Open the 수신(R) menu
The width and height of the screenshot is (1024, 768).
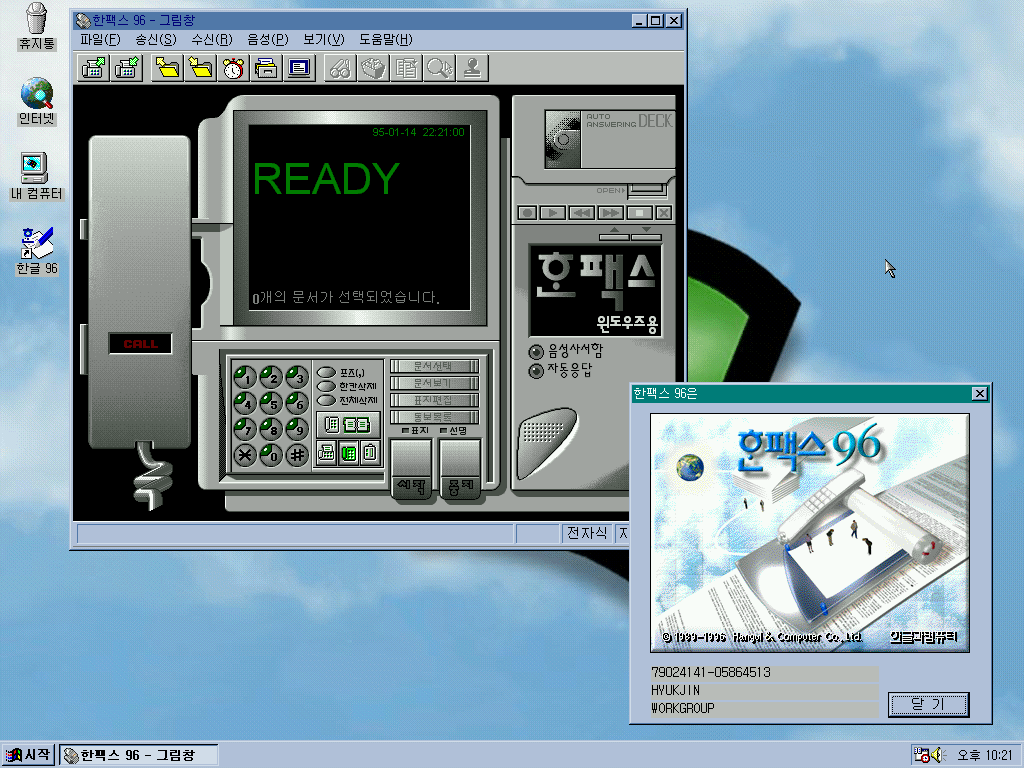[x=212, y=39]
